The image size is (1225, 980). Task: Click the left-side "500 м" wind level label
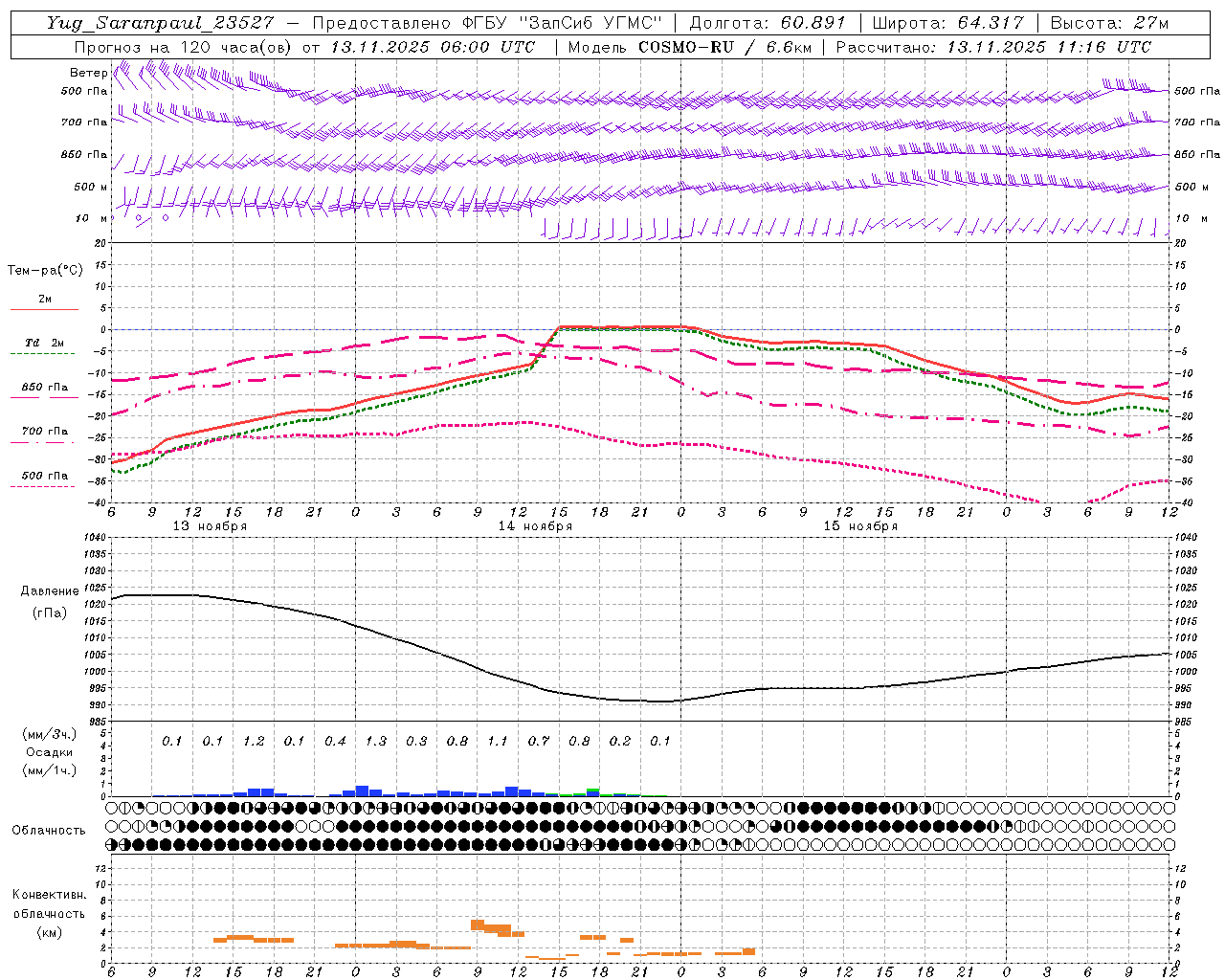(91, 188)
